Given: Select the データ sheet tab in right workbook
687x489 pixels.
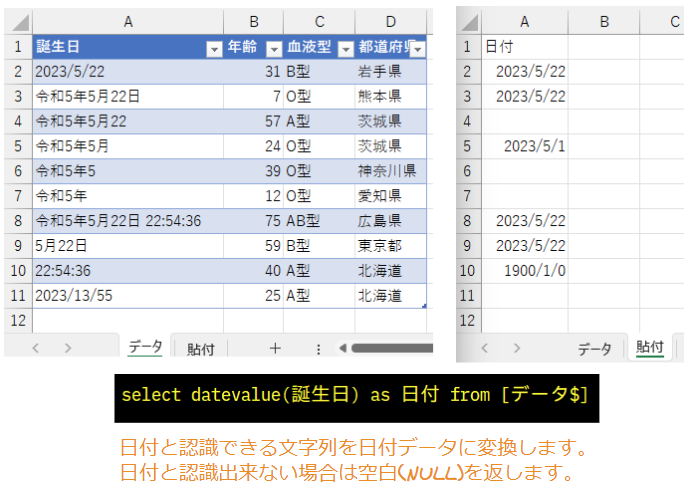Looking at the screenshot, I should (594, 349).
